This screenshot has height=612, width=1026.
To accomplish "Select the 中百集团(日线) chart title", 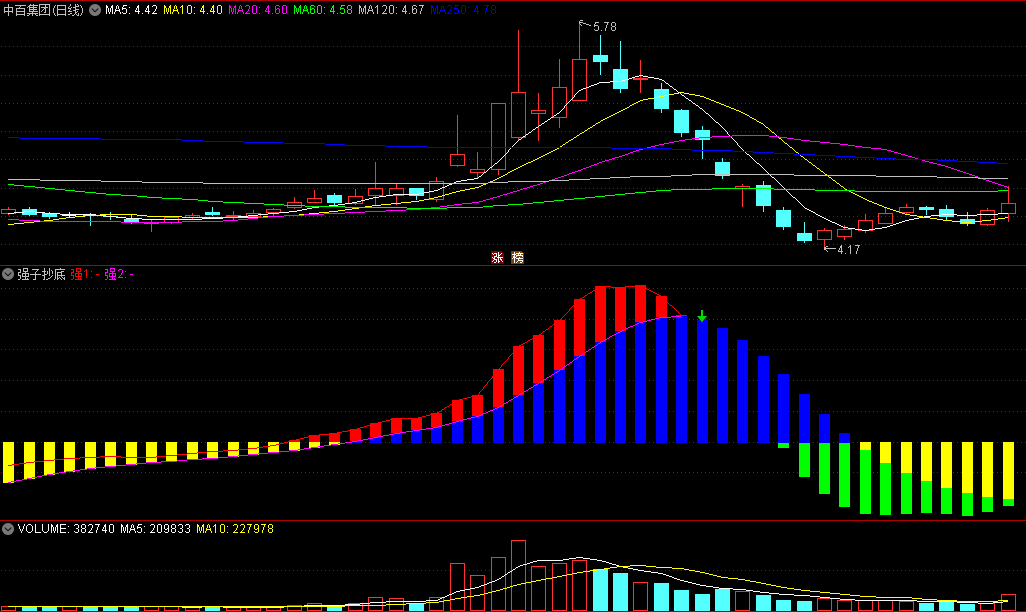I will (43, 10).
